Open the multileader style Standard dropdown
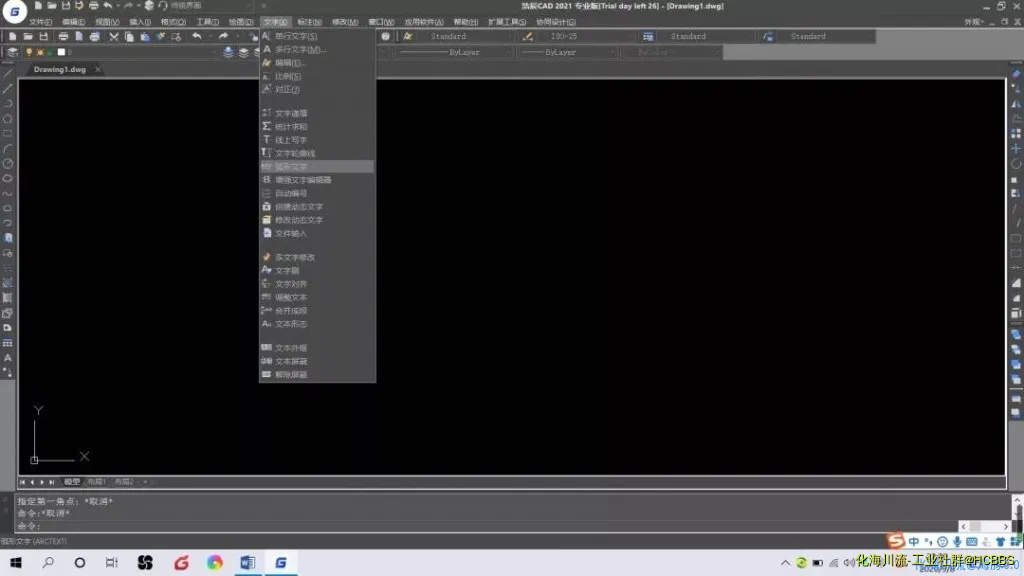Image resolution: width=1024 pixels, height=576 pixels. 827,37
